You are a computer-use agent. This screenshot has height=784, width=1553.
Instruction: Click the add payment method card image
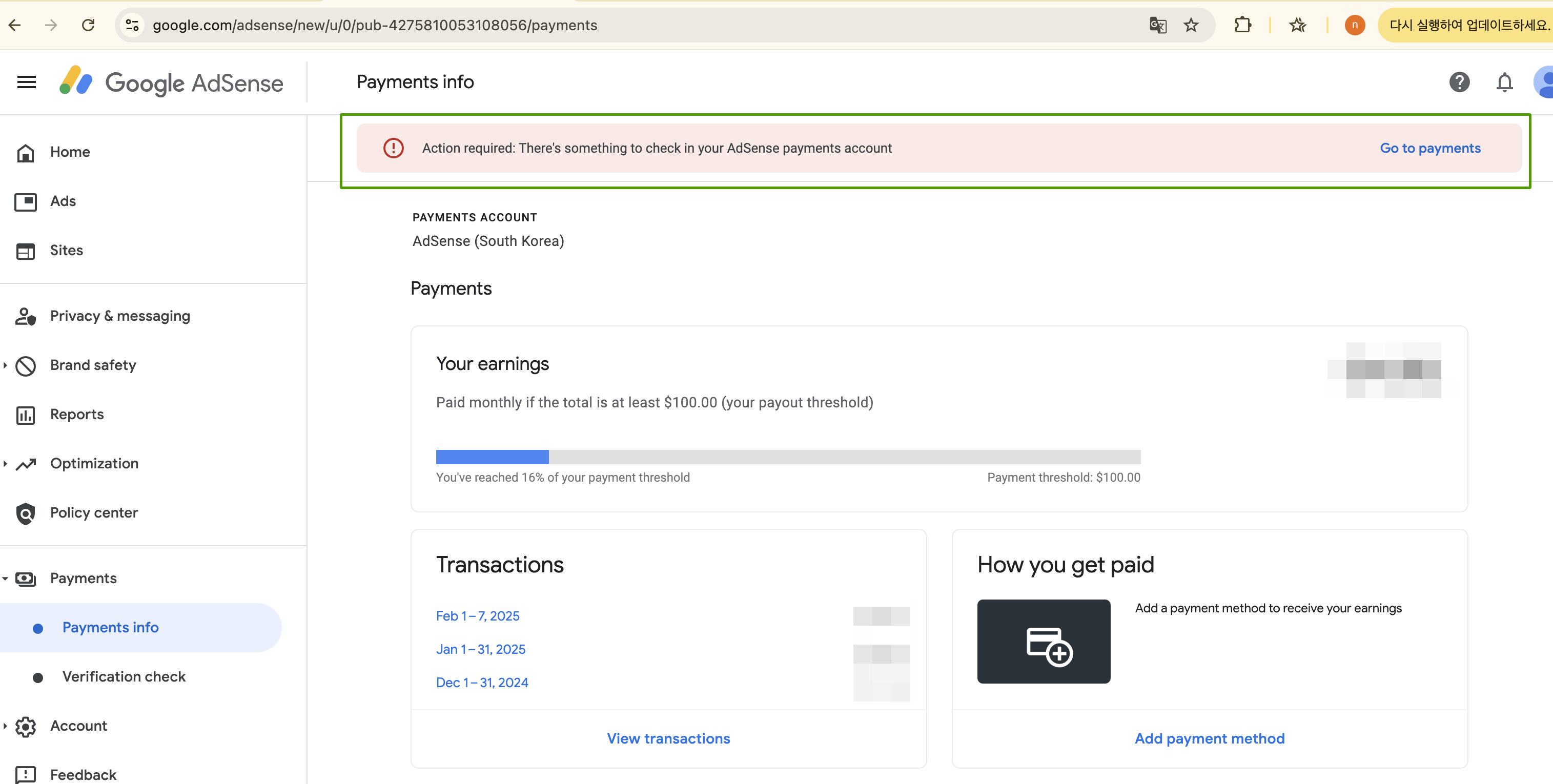[1043, 641]
